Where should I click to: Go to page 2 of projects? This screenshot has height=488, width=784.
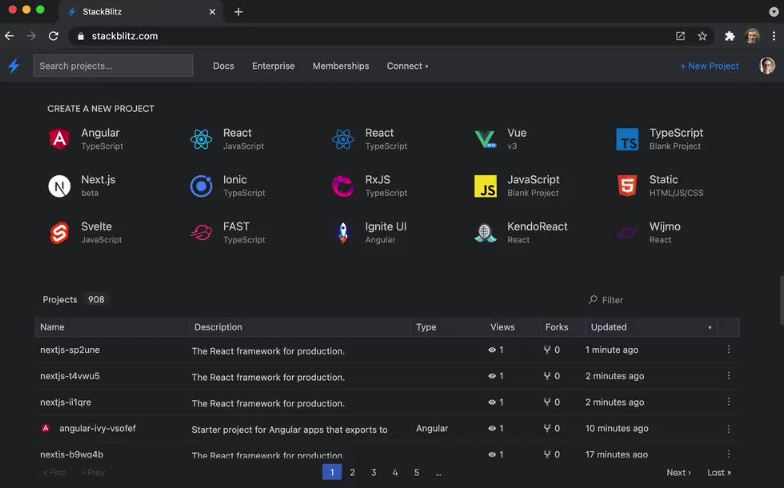pos(352,472)
